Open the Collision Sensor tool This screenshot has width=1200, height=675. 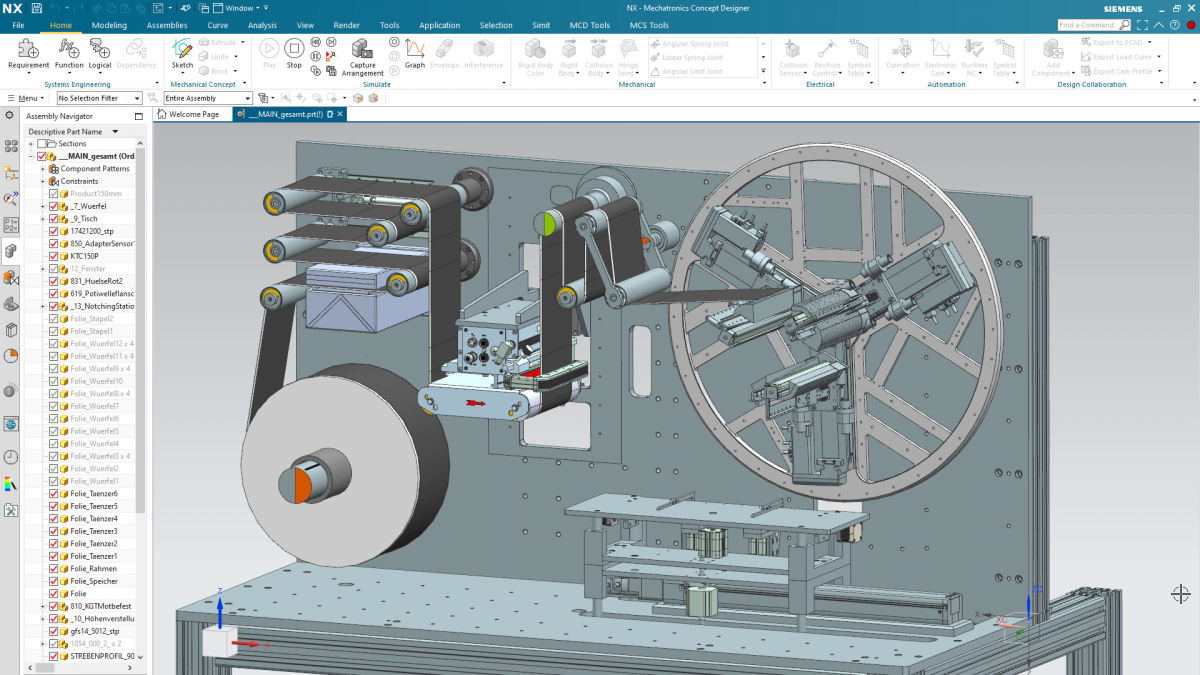[793, 58]
